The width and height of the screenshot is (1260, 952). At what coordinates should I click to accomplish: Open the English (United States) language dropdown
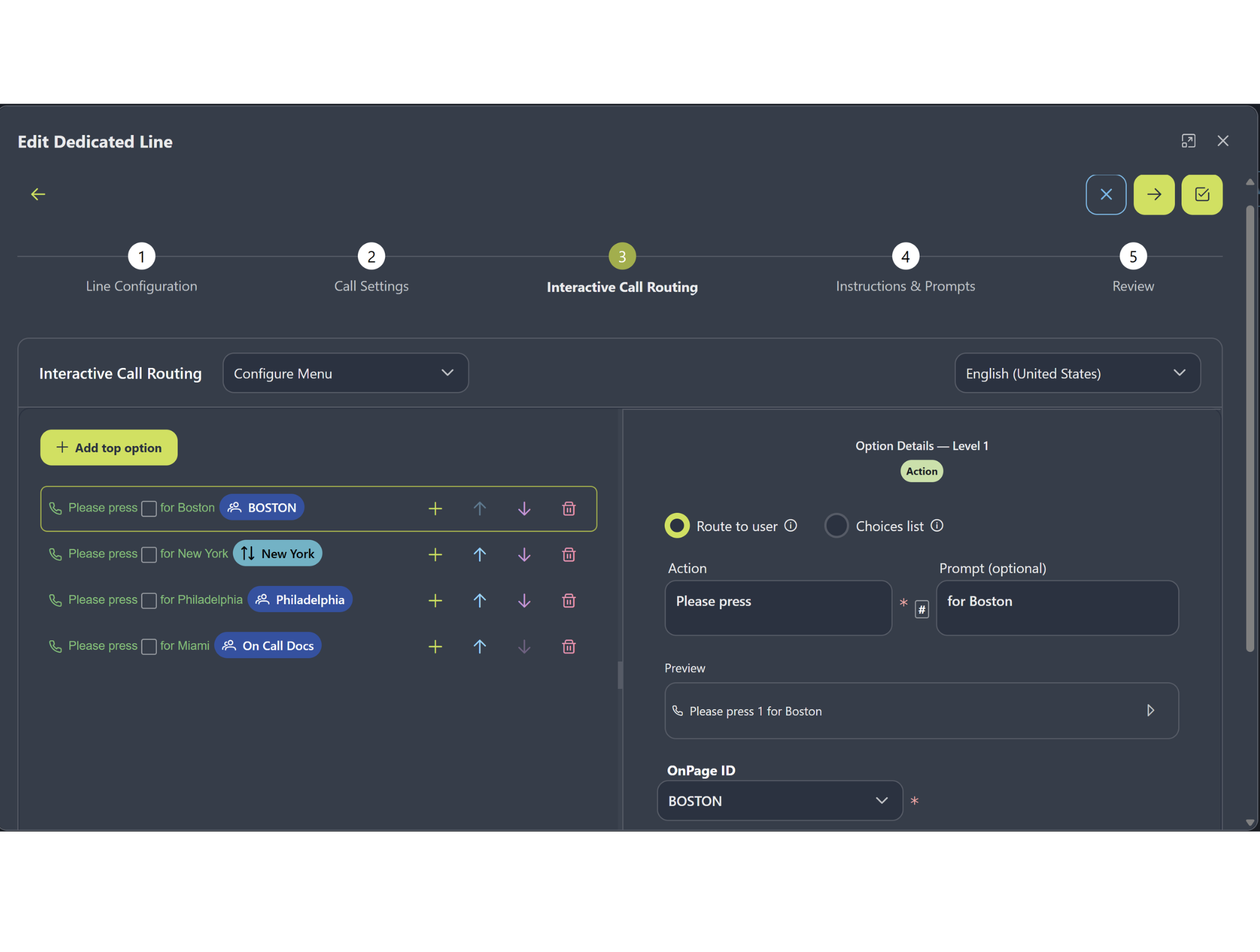1077,373
